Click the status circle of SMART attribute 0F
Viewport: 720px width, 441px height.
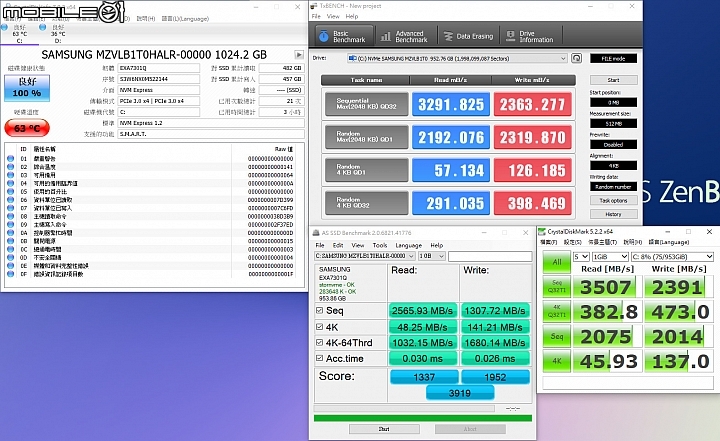coord(10,274)
